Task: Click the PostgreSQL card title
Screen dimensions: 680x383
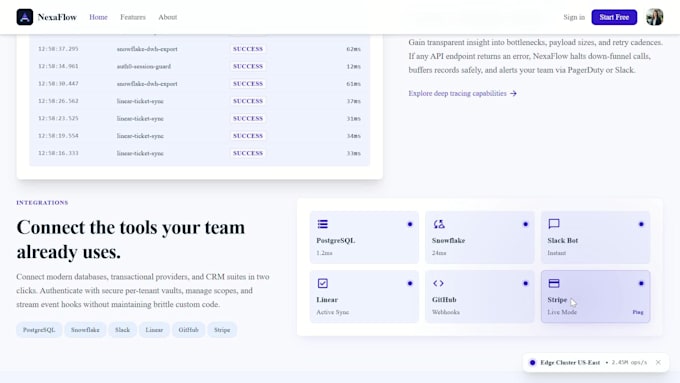Action: (336, 240)
